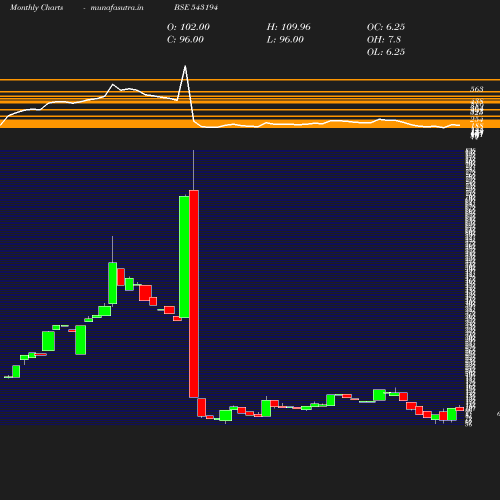Select the open value 'O: 102.00'
Image resolution: width=500 pixels, height=500 pixels.
coord(188,27)
